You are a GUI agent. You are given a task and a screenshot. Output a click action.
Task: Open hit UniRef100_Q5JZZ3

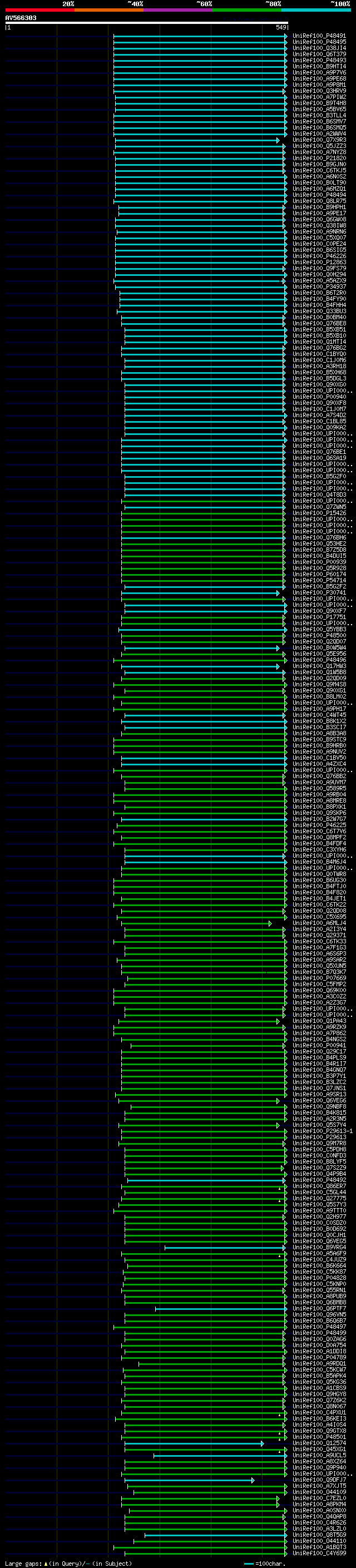tap(319, 146)
